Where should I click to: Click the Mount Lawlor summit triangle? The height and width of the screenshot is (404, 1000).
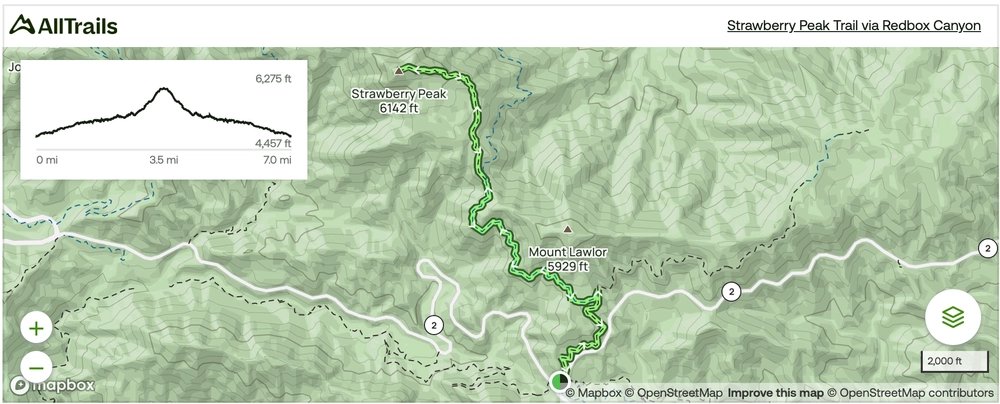pos(567,228)
